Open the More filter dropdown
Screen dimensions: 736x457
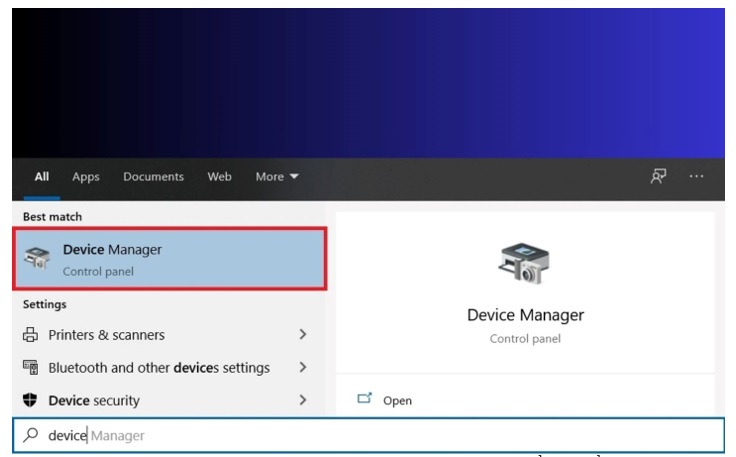tap(276, 177)
